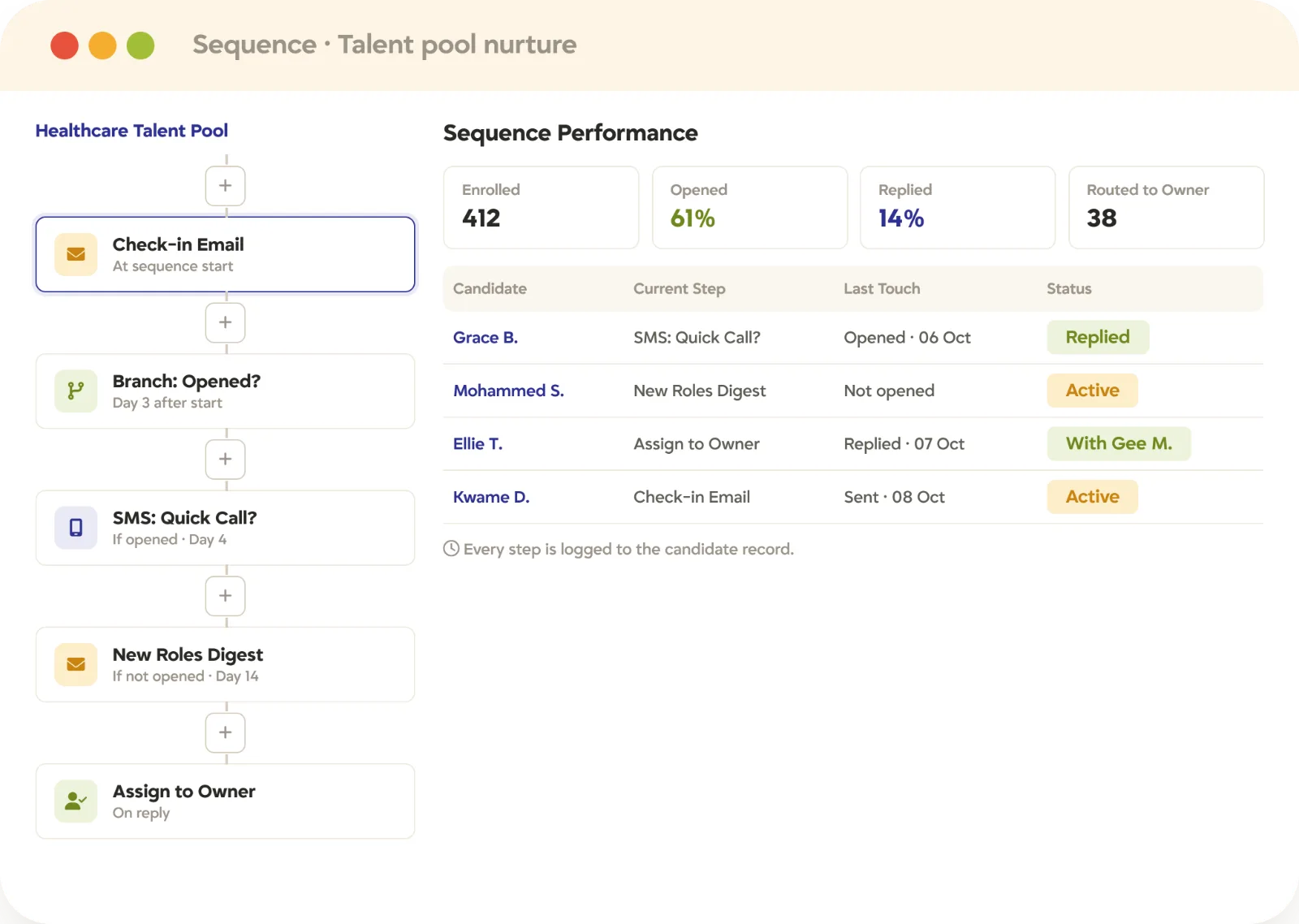Click the phone icon on SMS: Quick Call? step
The width and height of the screenshot is (1299, 924).
click(x=76, y=528)
